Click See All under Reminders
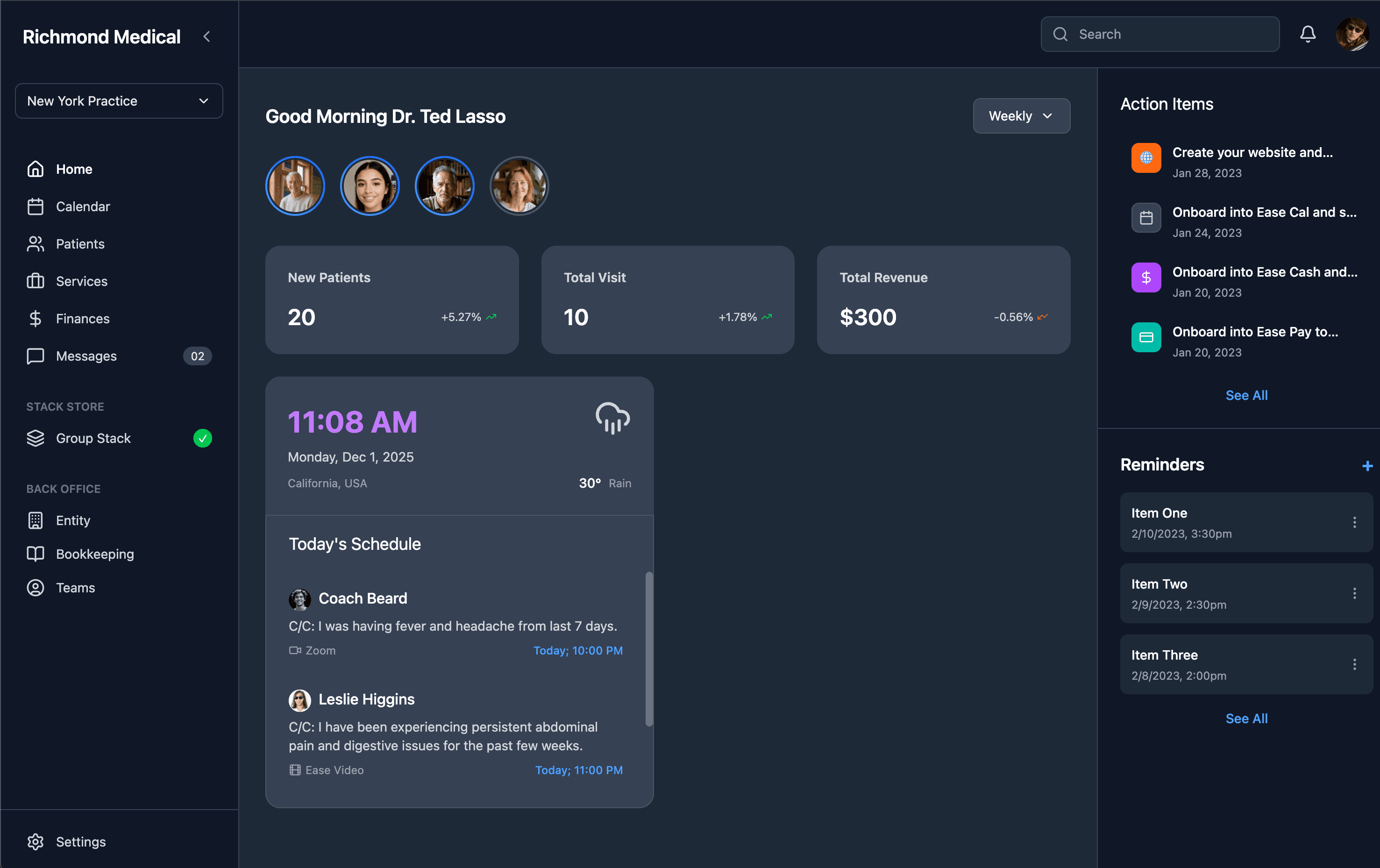Viewport: 1380px width, 868px height. [x=1246, y=719]
